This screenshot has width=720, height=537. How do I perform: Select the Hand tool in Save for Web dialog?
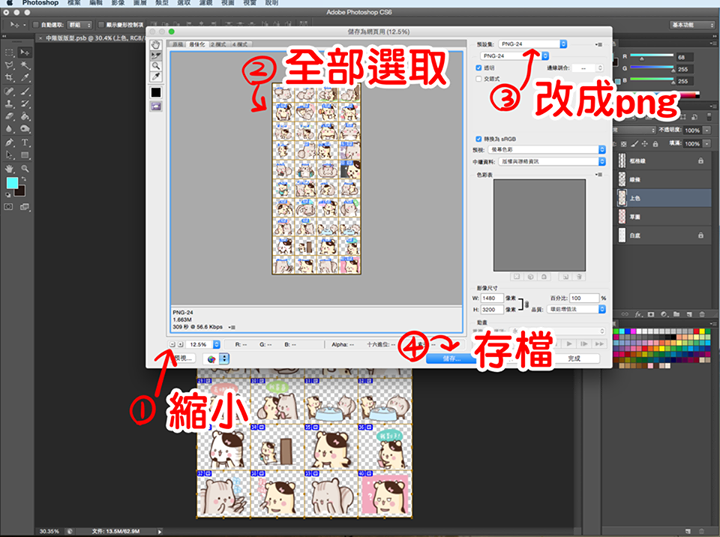[x=156, y=45]
